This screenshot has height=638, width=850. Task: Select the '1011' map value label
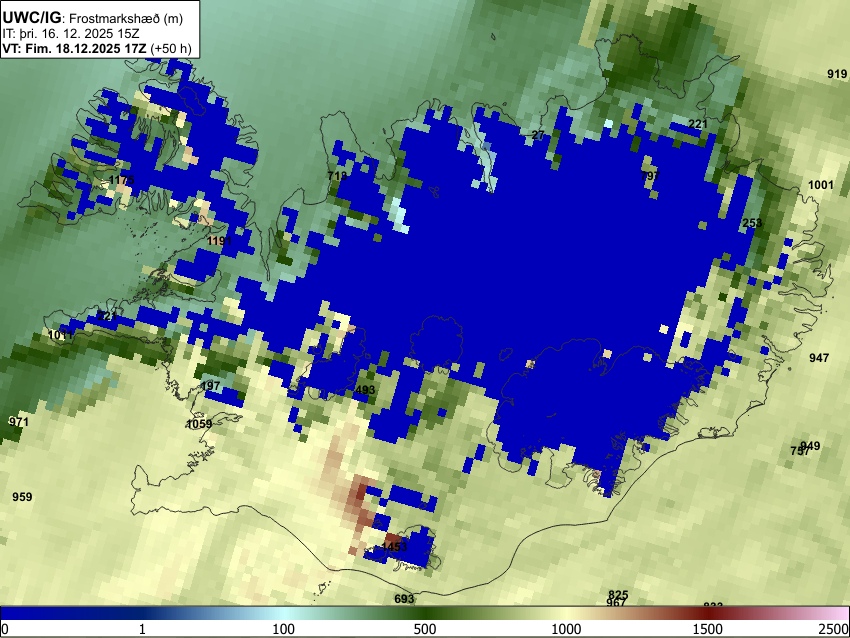click(x=60, y=335)
